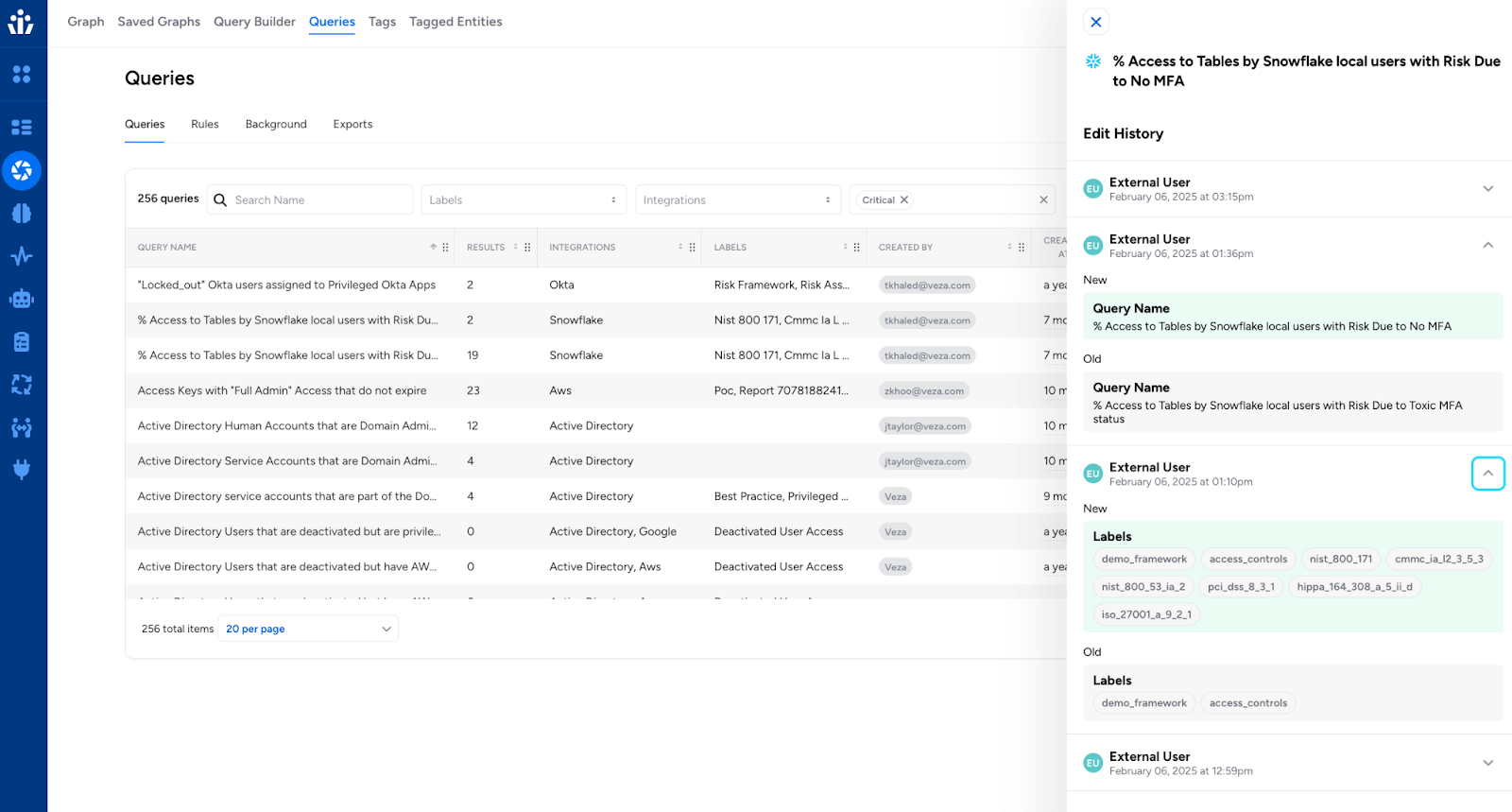
Task: Click the plug integrations icon in the sidebar
Action: tap(22, 470)
